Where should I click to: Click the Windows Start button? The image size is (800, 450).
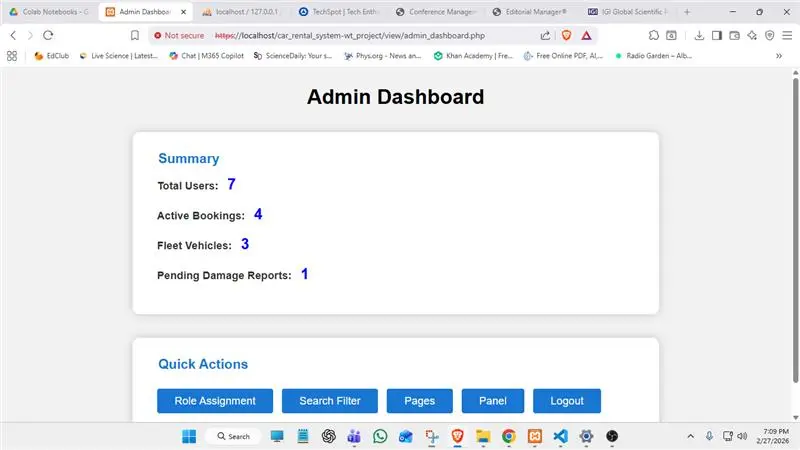189,436
